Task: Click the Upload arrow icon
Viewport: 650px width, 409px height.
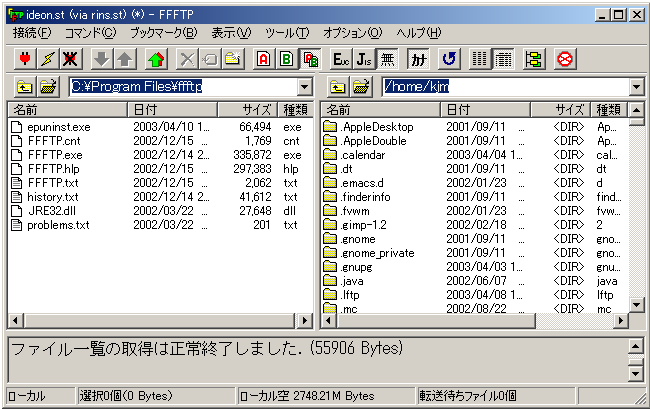Action: 124,59
